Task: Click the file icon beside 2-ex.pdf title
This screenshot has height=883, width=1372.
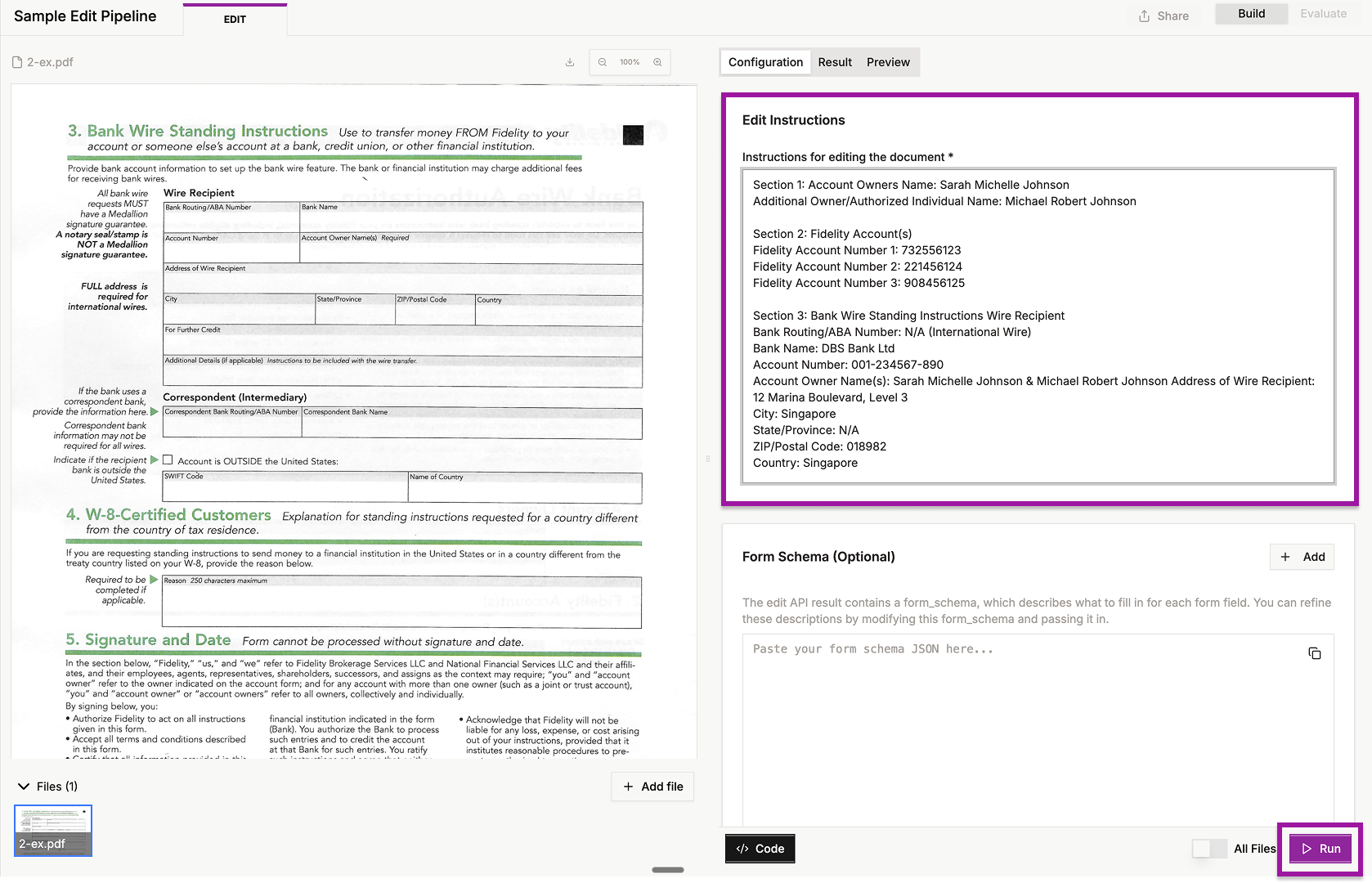Action: tap(17, 62)
